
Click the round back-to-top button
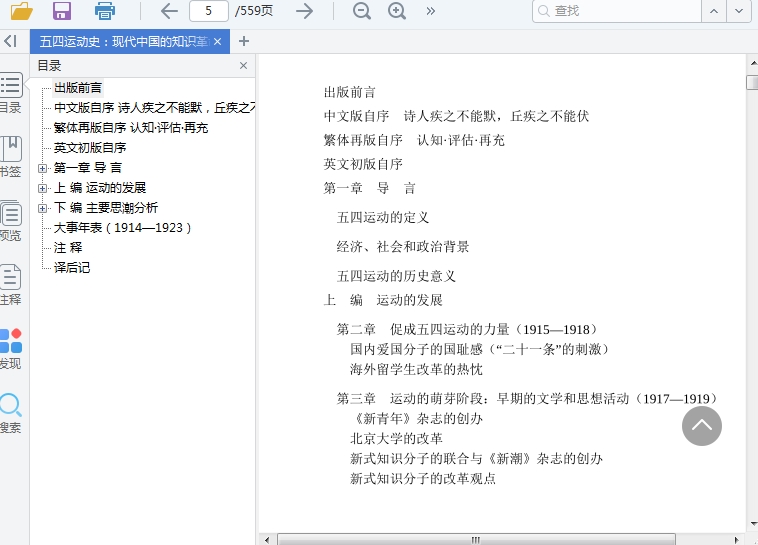702,426
